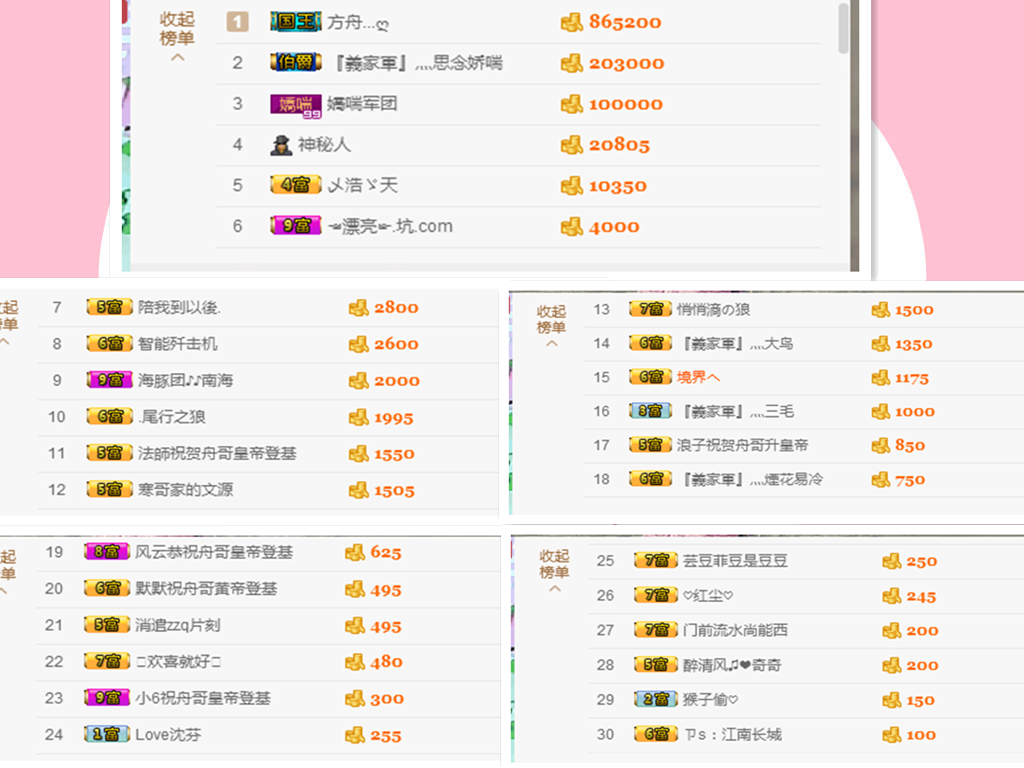Click the purple 嫣喘 99 badge
Viewport: 1024px width, 768px height.
tap(296, 105)
